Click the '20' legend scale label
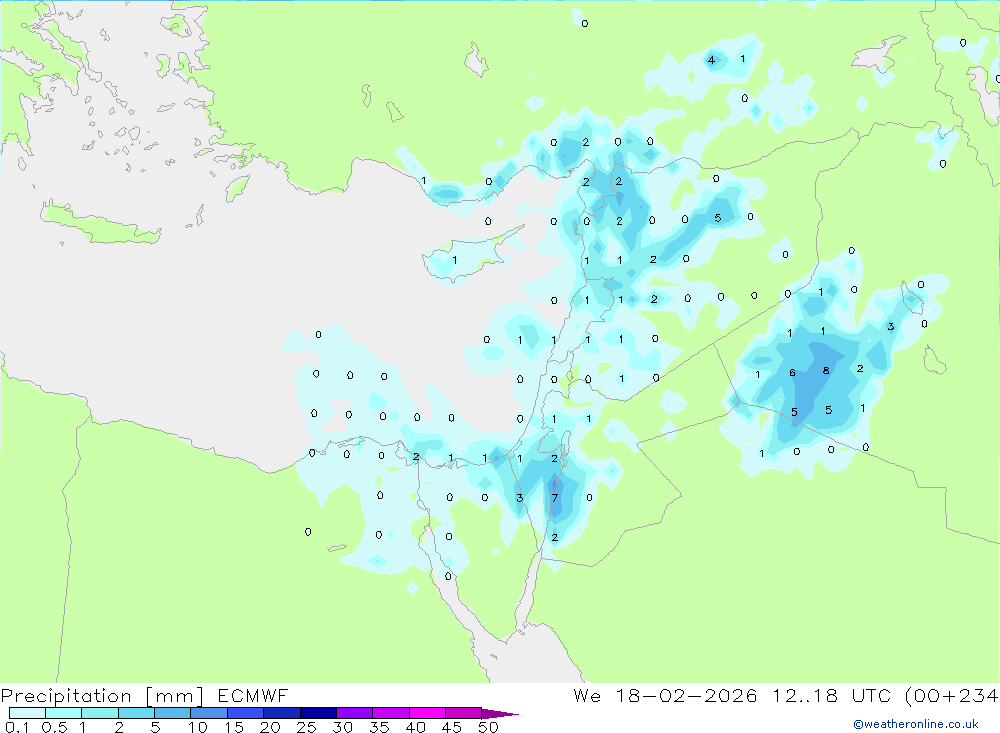Image resolution: width=1000 pixels, height=733 pixels. (x=270, y=727)
